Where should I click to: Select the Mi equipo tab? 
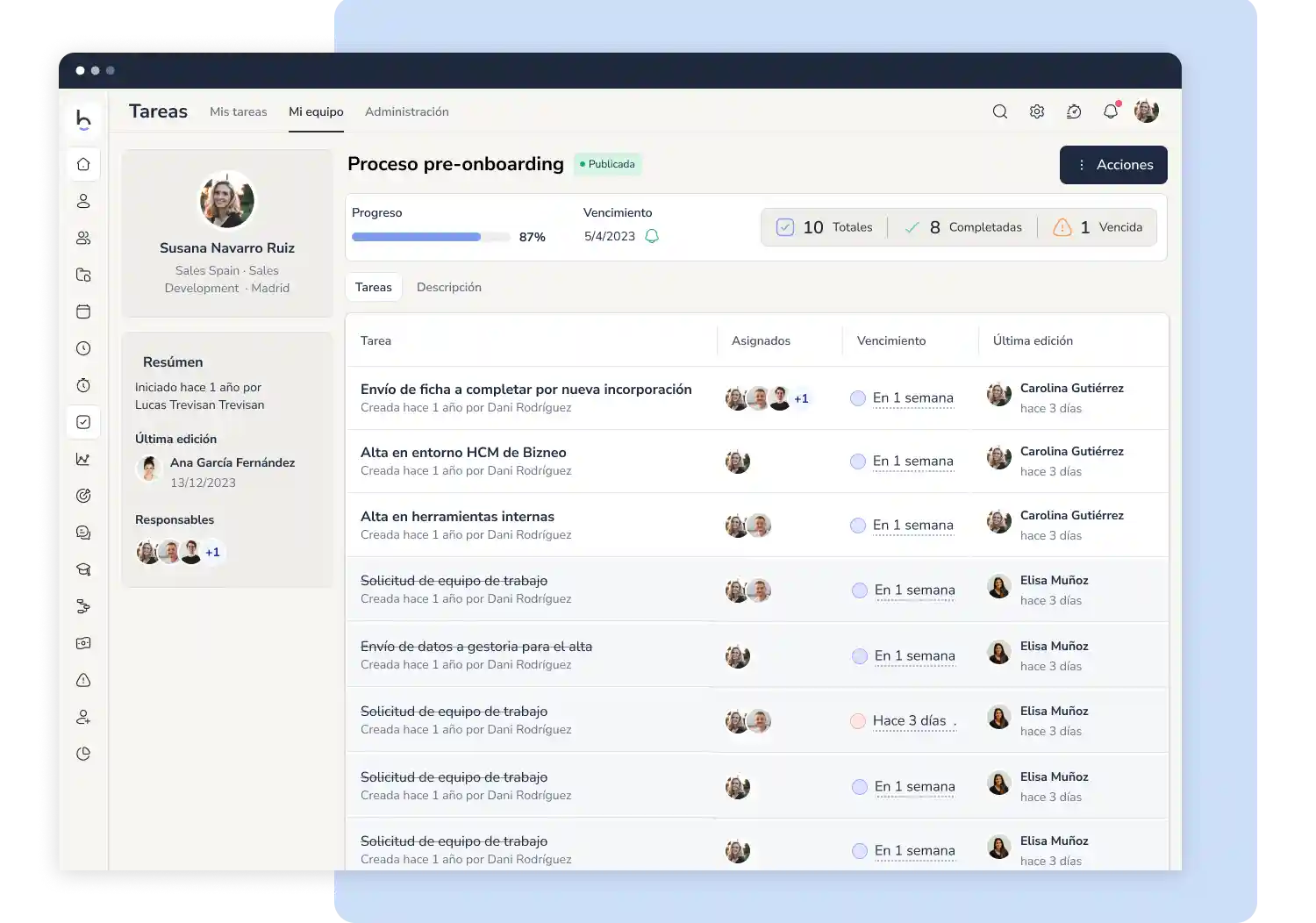coord(316,111)
